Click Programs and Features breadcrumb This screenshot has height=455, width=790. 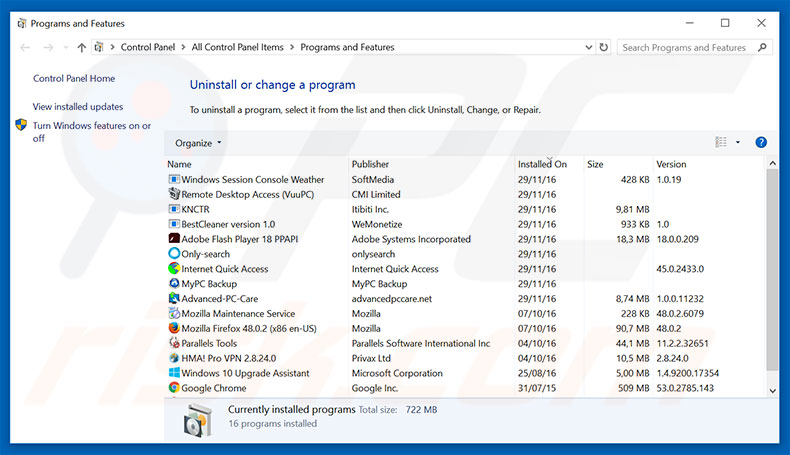coord(347,47)
